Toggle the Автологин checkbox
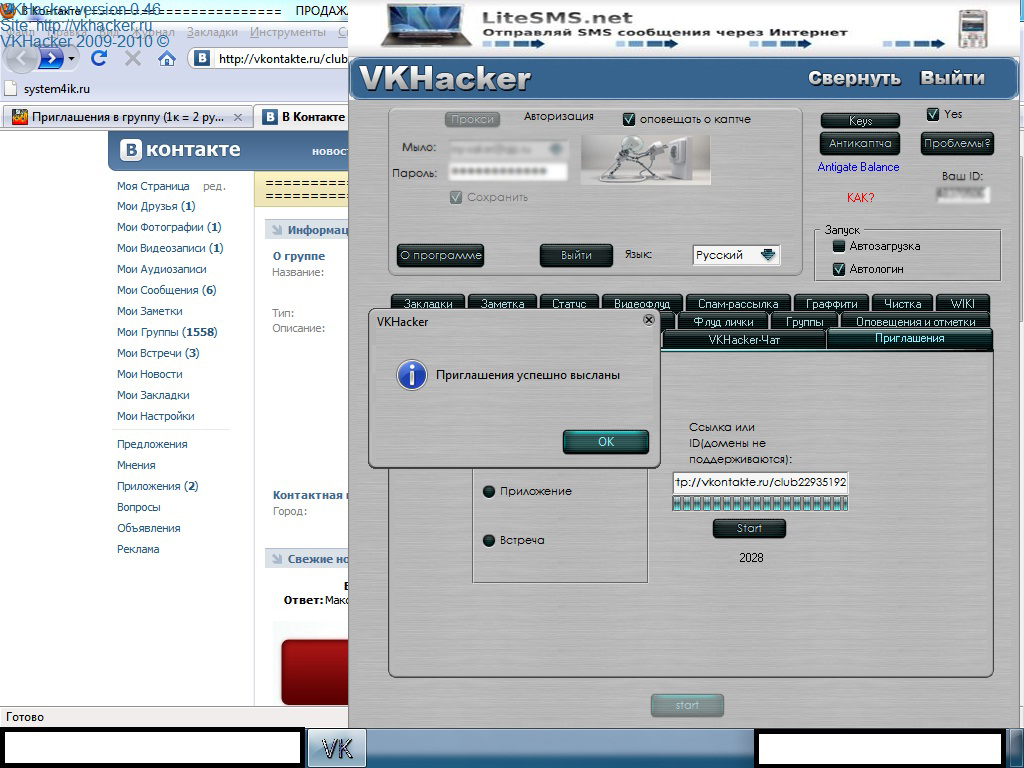The width and height of the screenshot is (1024, 768). pos(839,269)
